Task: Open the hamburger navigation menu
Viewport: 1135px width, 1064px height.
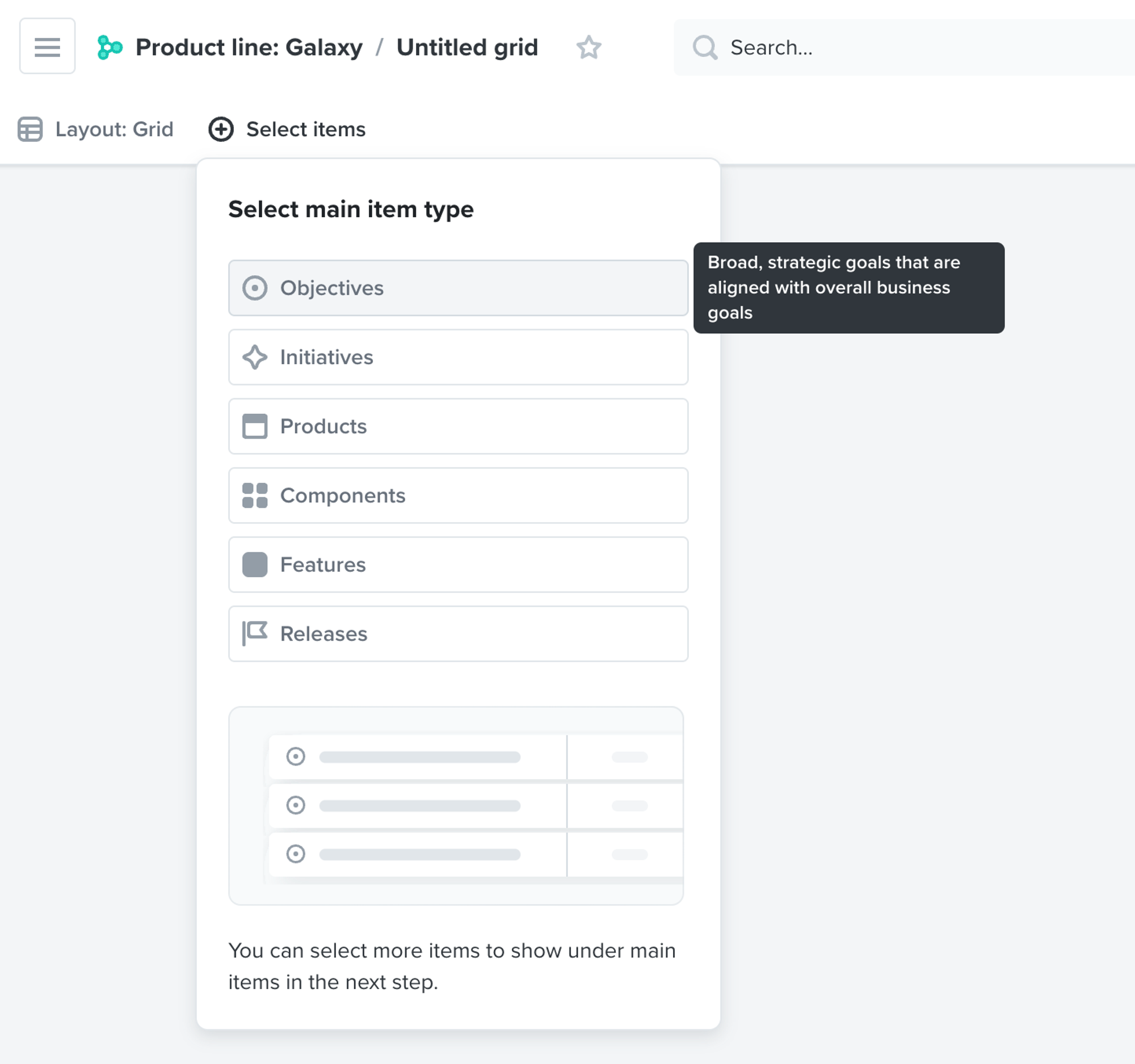Action: coord(48,46)
